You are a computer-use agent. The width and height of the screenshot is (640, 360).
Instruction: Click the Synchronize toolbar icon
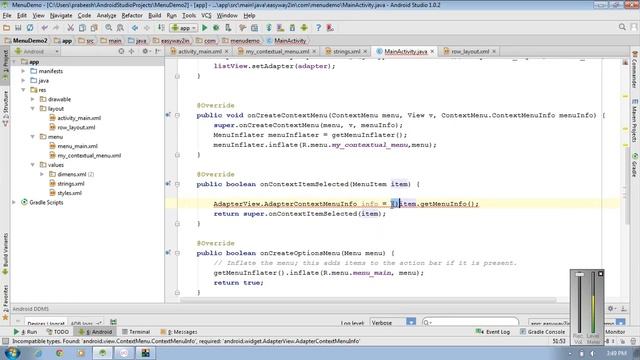pyautogui.click(x=30, y=28)
